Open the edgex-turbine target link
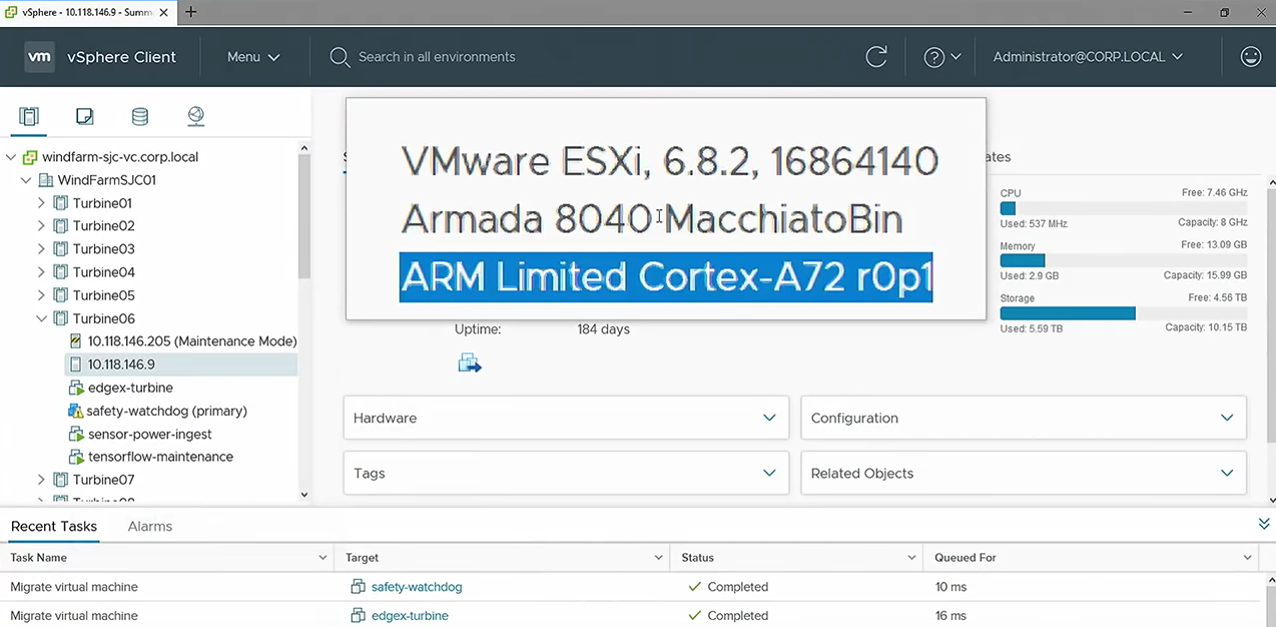1276x627 pixels. [x=409, y=615]
